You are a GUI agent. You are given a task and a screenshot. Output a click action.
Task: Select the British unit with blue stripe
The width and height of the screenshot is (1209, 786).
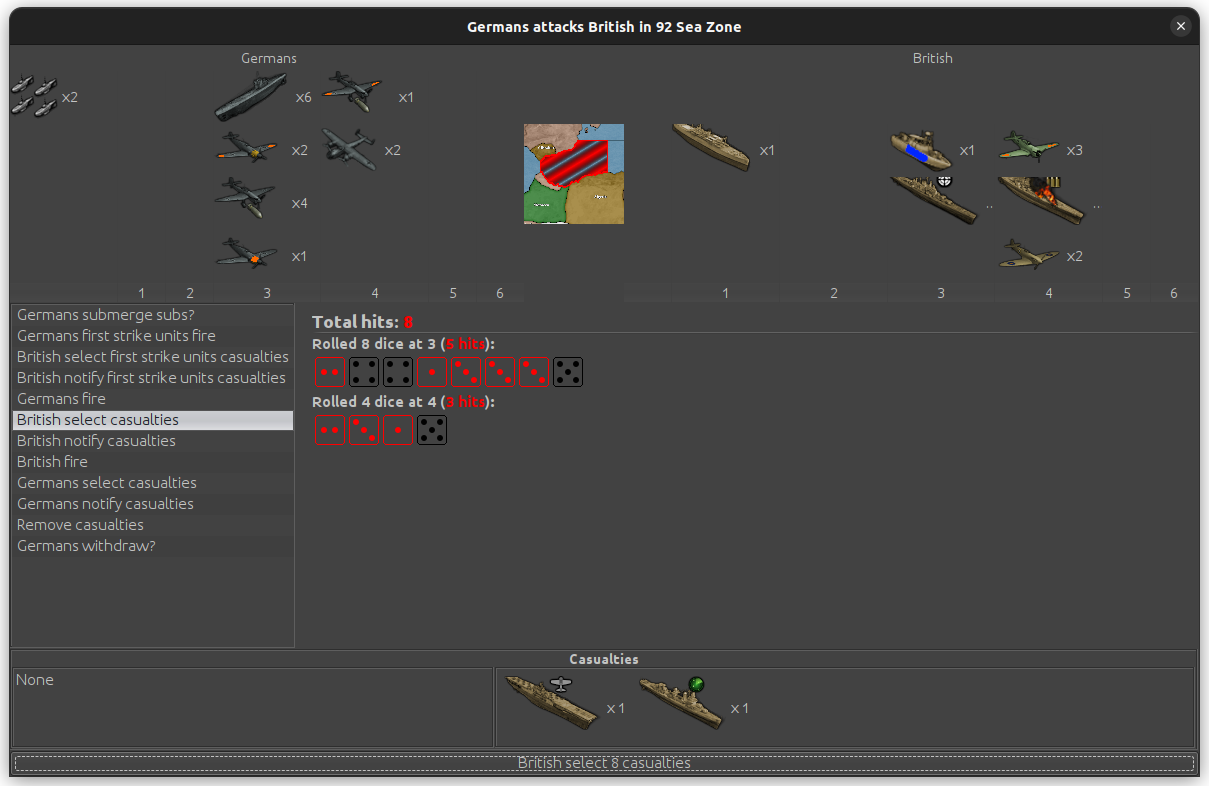[920, 149]
